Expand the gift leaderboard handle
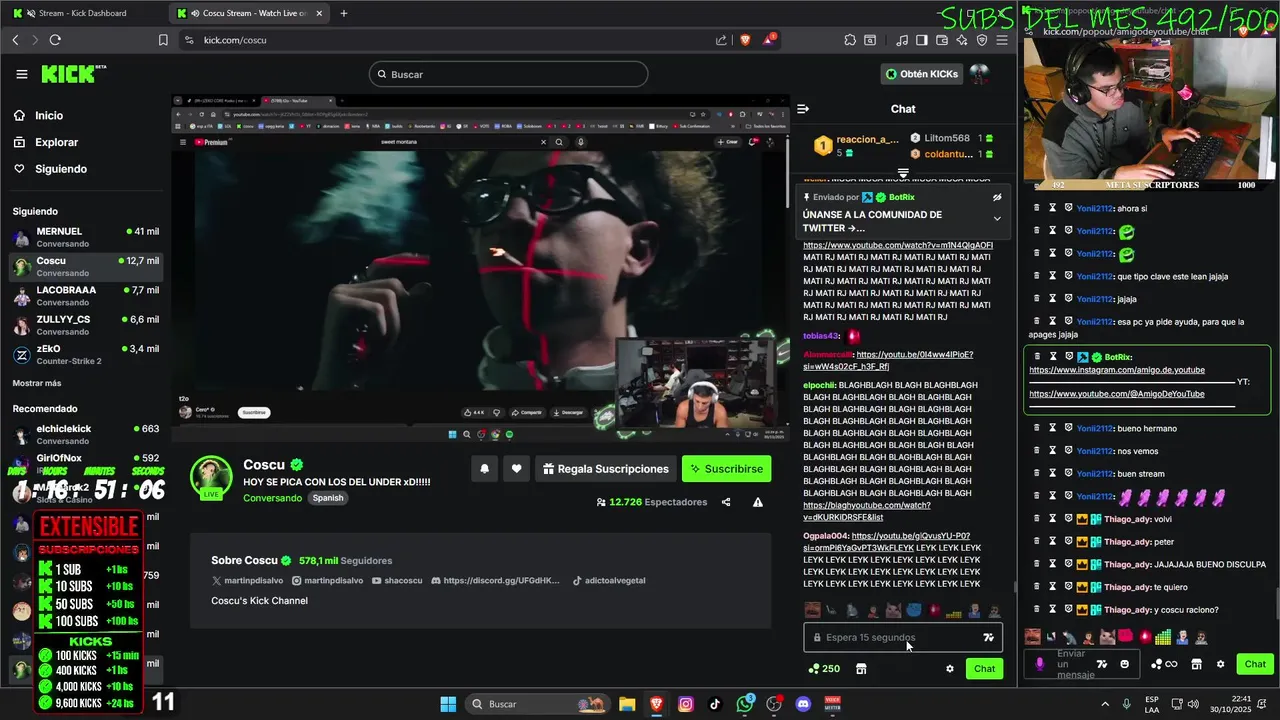Viewport: 1280px width, 720px height. coord(902,173)
